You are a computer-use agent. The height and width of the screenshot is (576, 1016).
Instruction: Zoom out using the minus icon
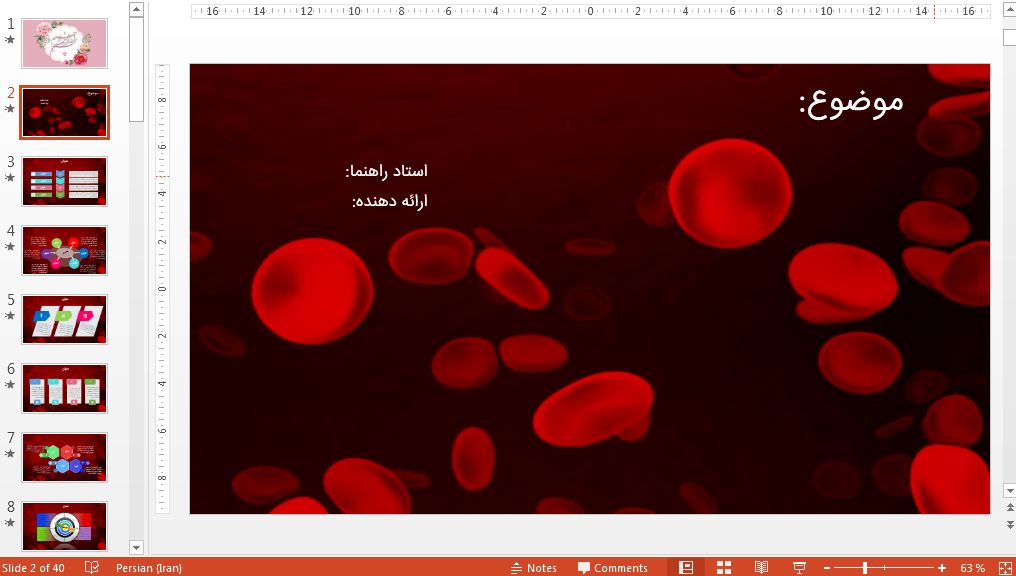click(x=826, y=567)
